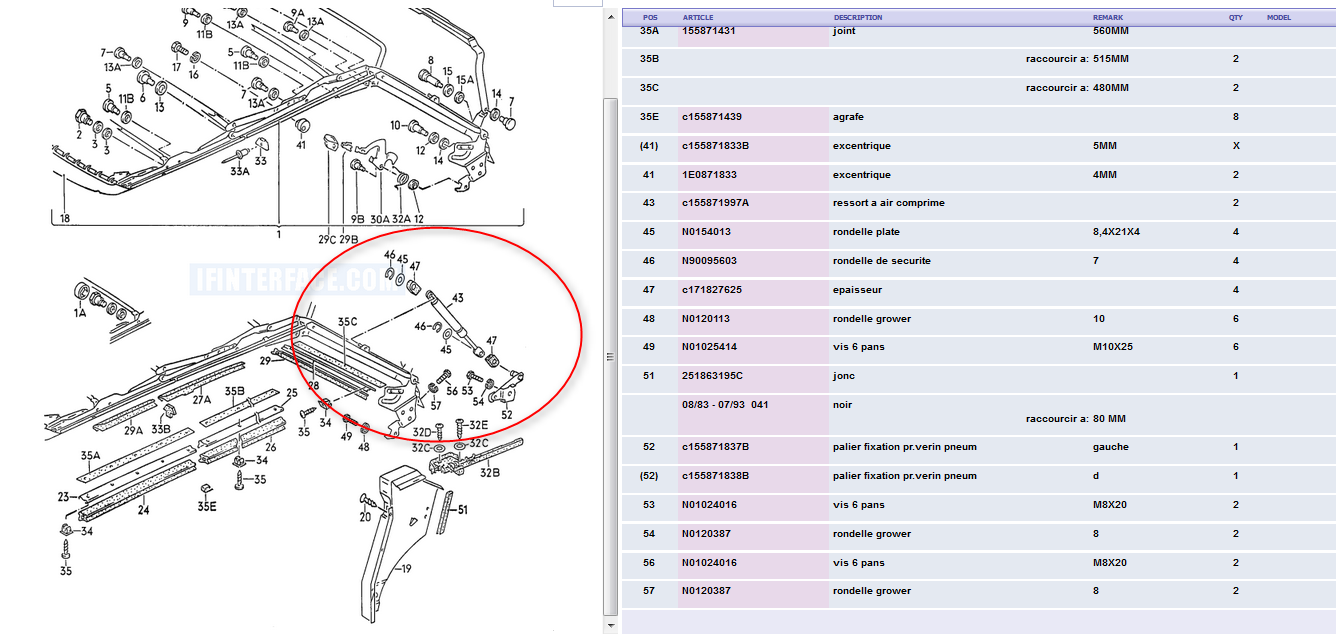Click callout 30A in the upper diagram
The height and width of the screenshot is (634, 1336).
click(x=379, y=219)
